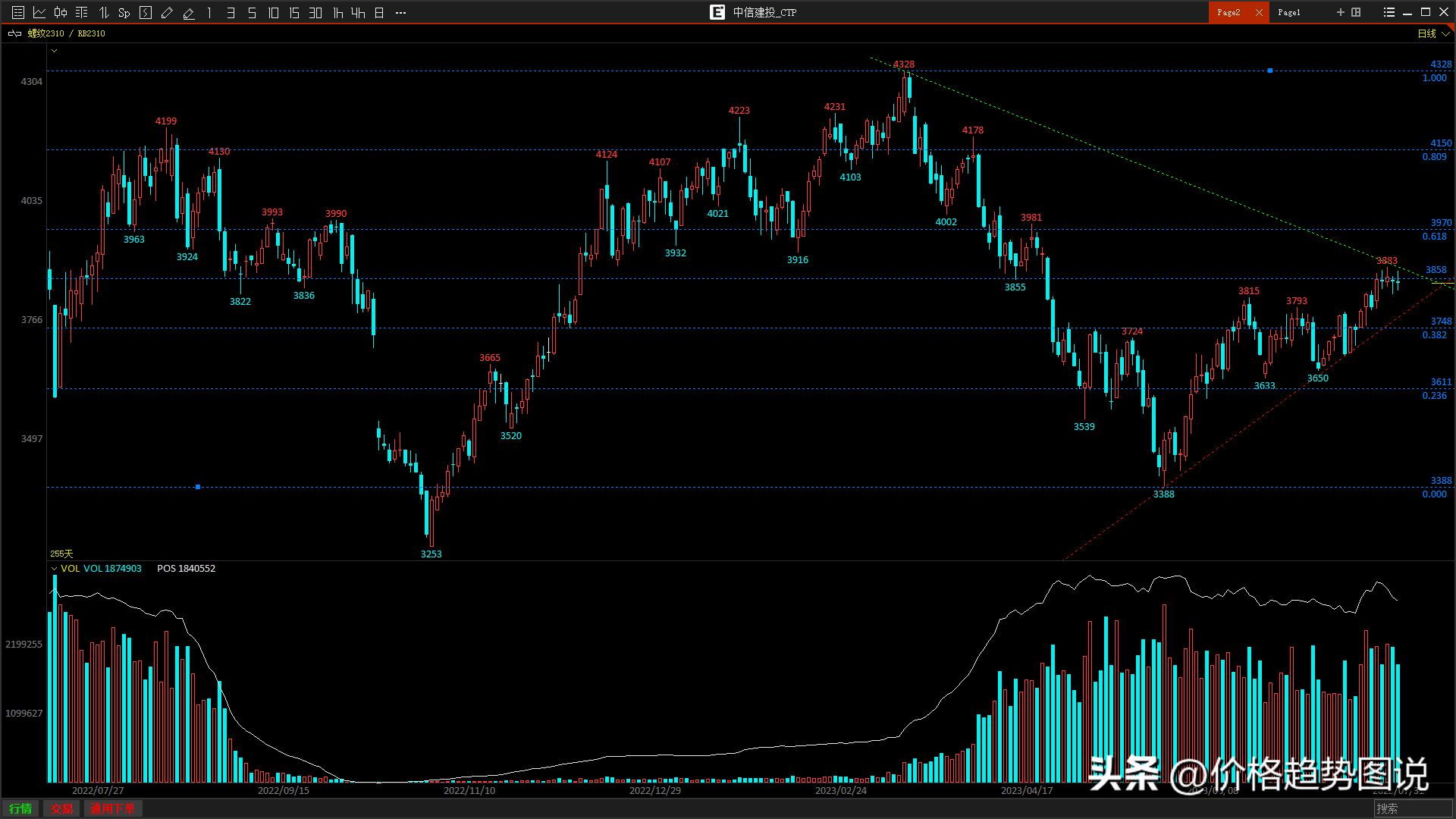Expand the 日线 period dropdown

[x=1434, y=33]
